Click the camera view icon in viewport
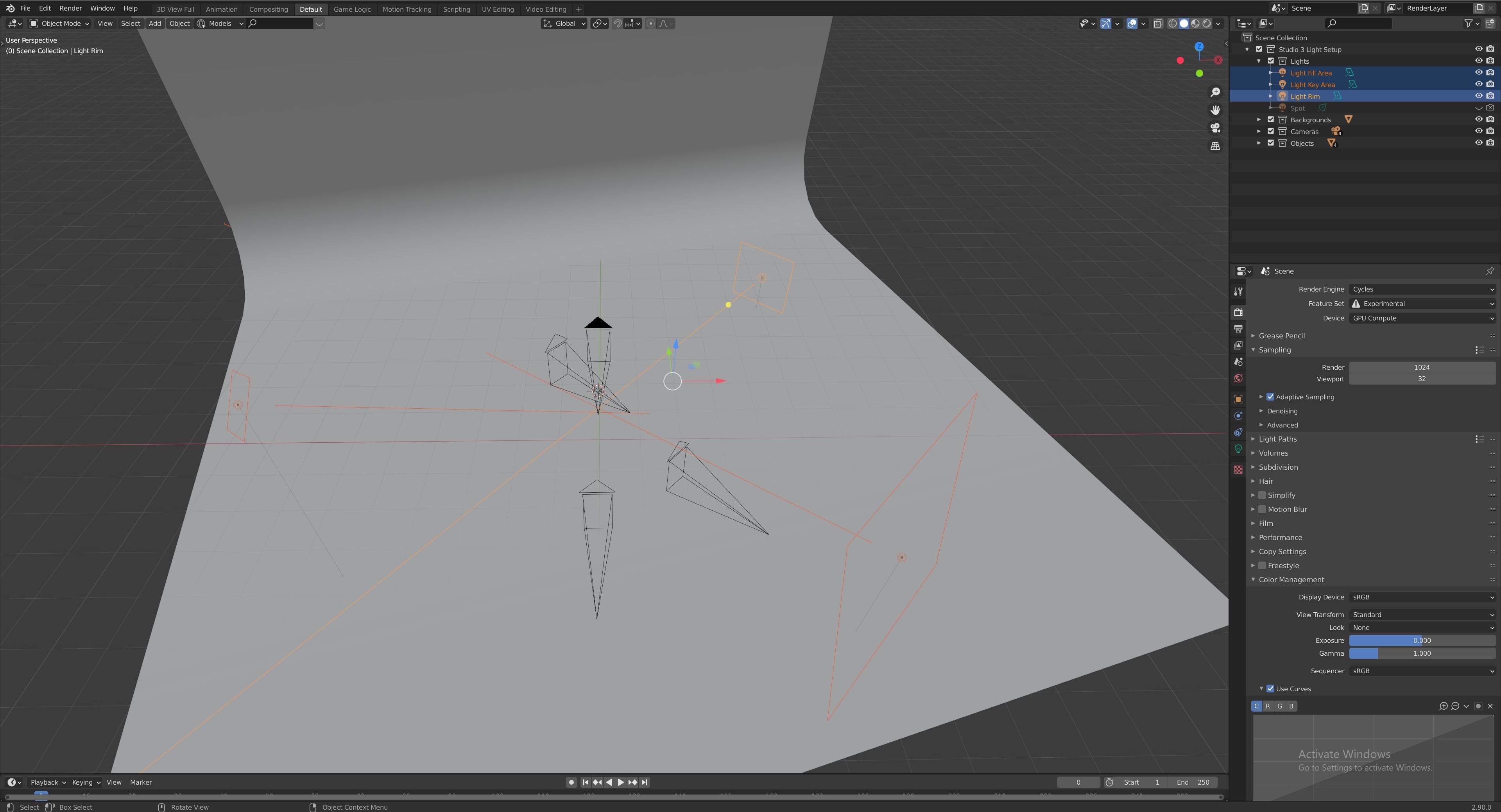The height and width of the screenshot is (812, 1501). coord(1215,128)
